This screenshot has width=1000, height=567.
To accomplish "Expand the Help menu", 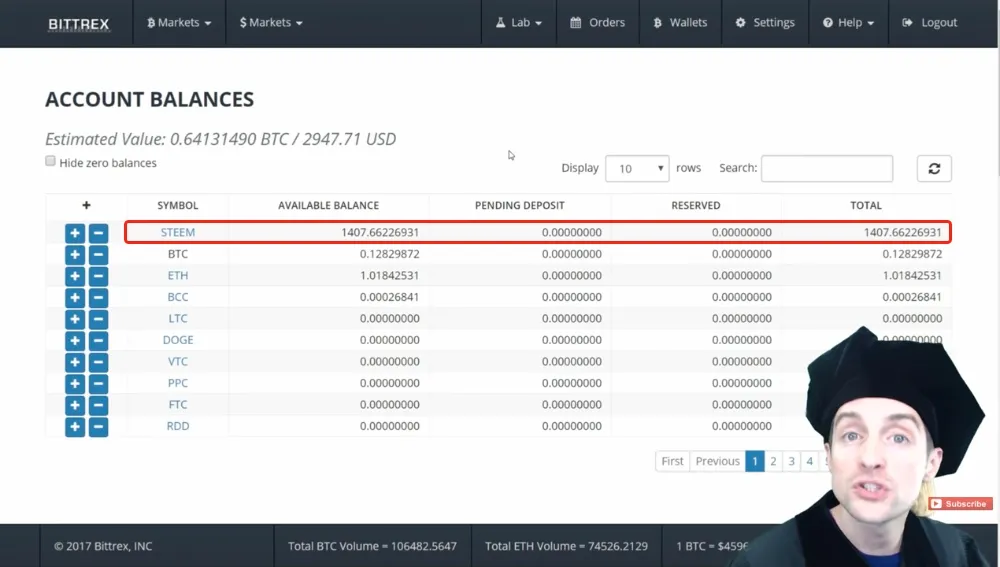I will coord(848,22).
